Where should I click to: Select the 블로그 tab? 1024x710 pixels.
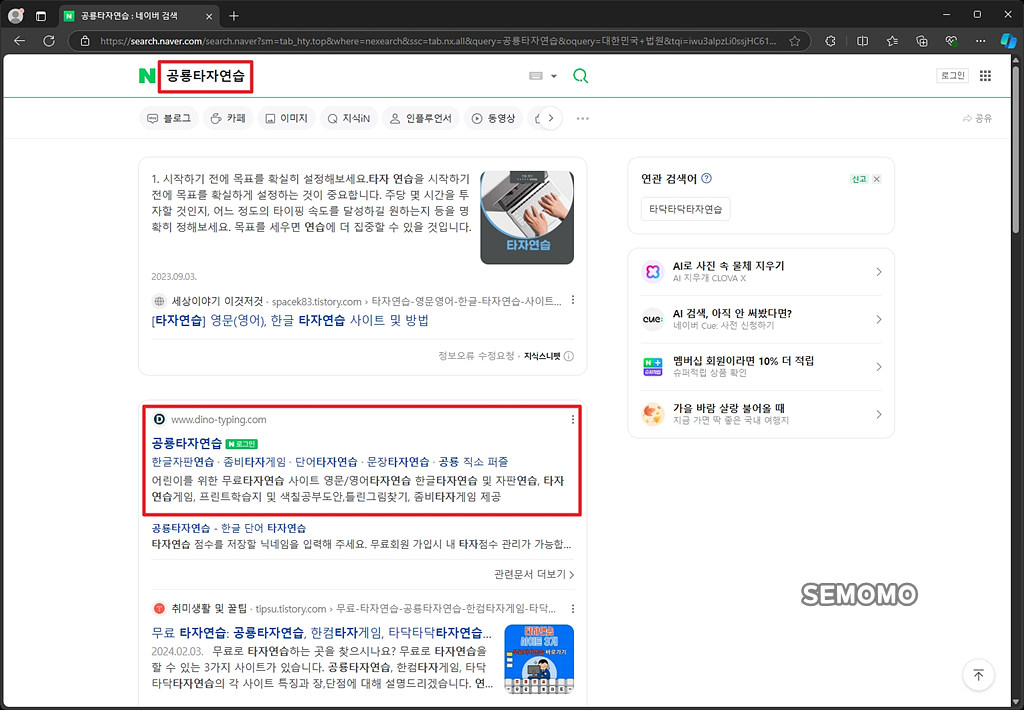click(x=169, y=118)
